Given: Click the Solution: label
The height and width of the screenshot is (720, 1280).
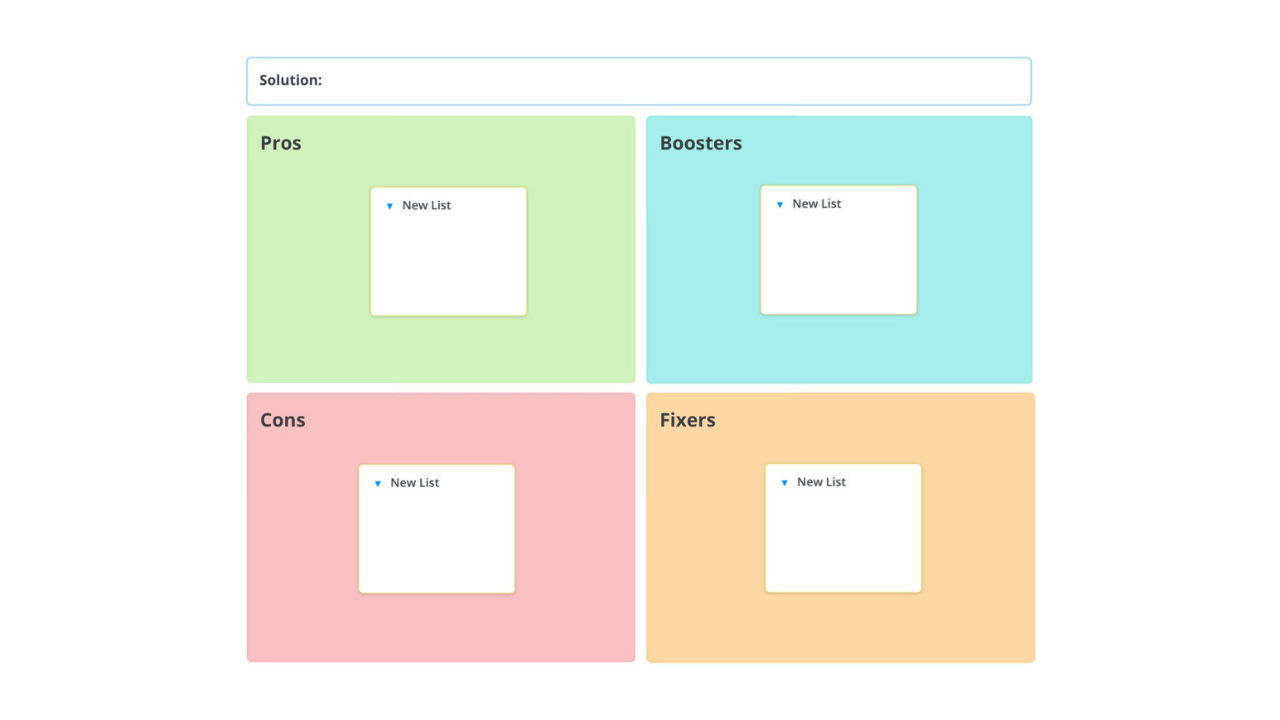Looking at the screenshot, I should point(291,80).
